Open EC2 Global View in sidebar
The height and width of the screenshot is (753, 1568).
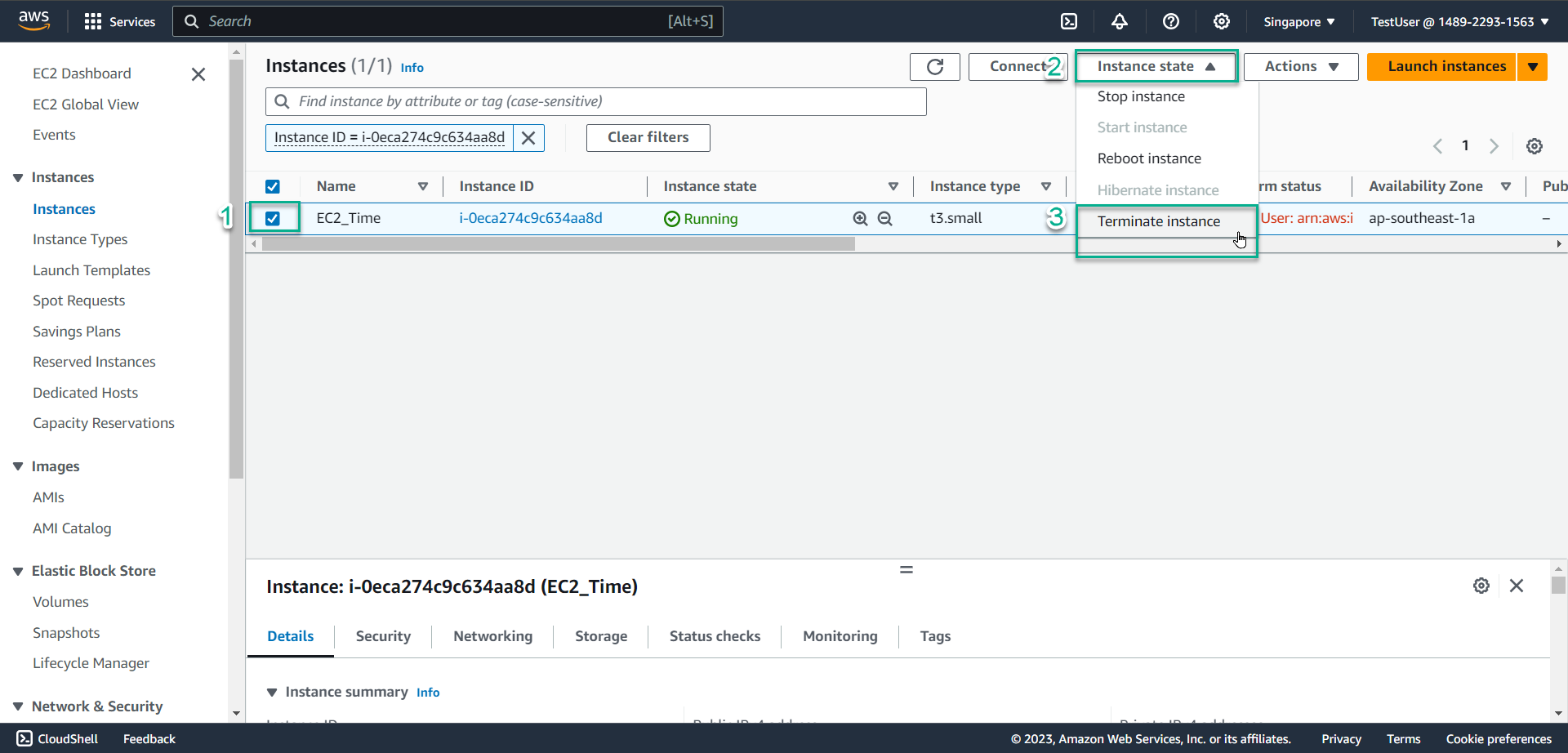pyautogui.click(x=86, y=105)
